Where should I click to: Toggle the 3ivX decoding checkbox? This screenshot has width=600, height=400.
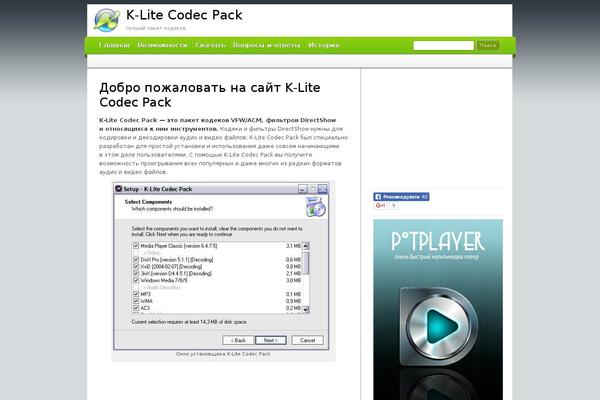point(136,273)
